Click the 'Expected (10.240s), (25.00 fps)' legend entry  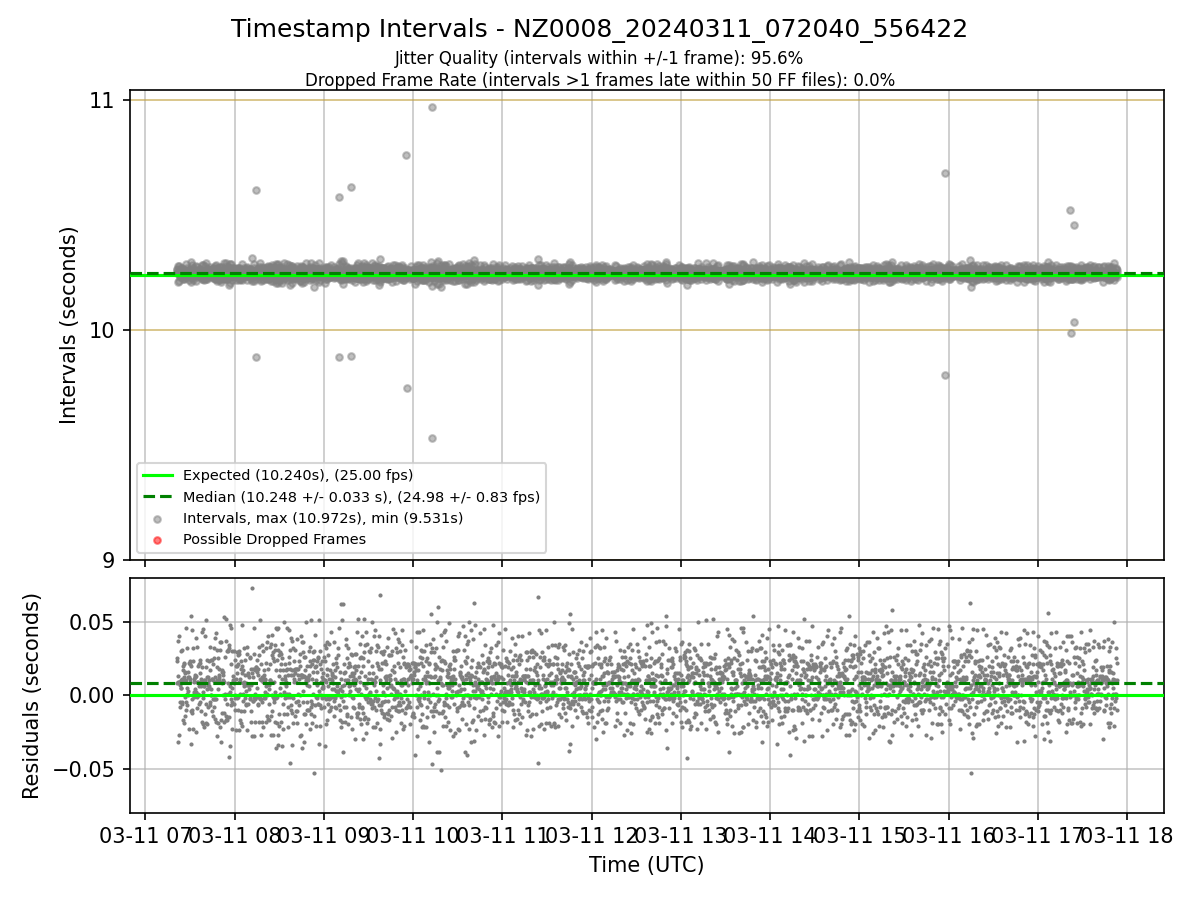point(298,475)
